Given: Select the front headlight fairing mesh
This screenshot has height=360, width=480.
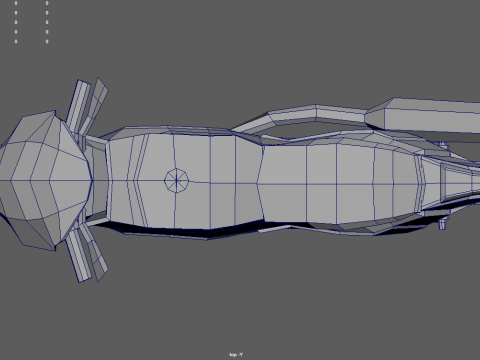Looking at the screenshot, I should coord(46,181).
